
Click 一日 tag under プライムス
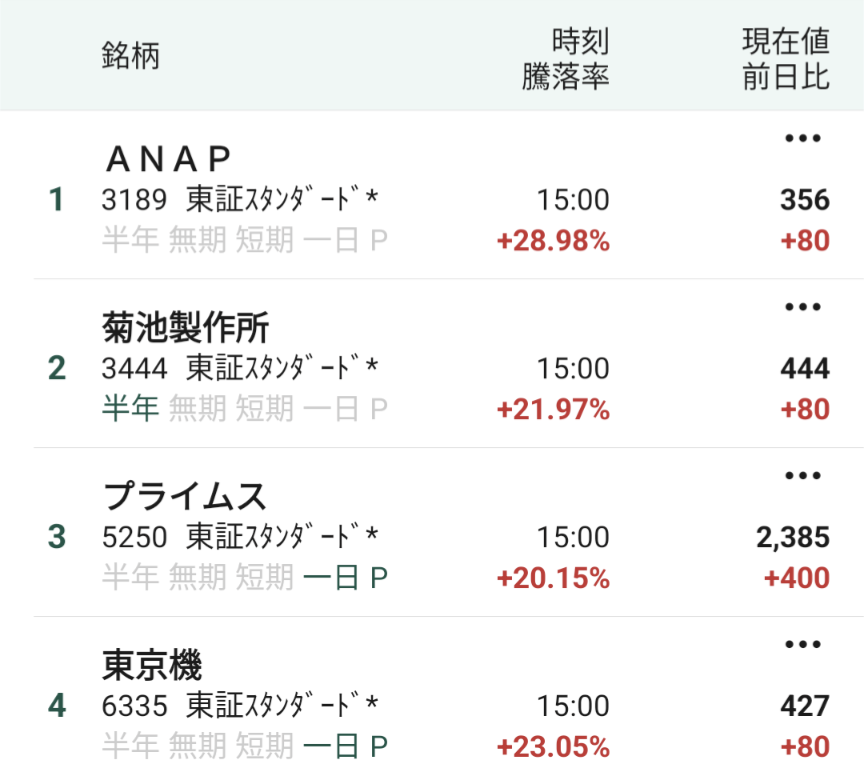pos(330,578)
